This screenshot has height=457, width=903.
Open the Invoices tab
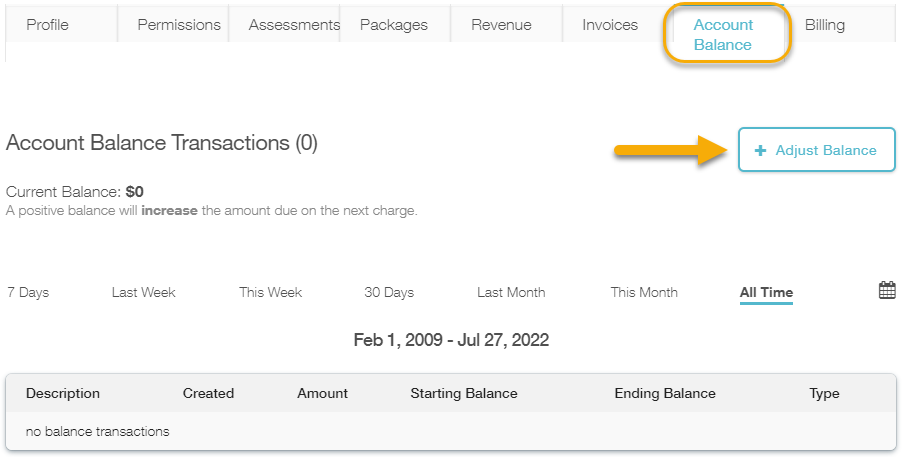[610, 25]
